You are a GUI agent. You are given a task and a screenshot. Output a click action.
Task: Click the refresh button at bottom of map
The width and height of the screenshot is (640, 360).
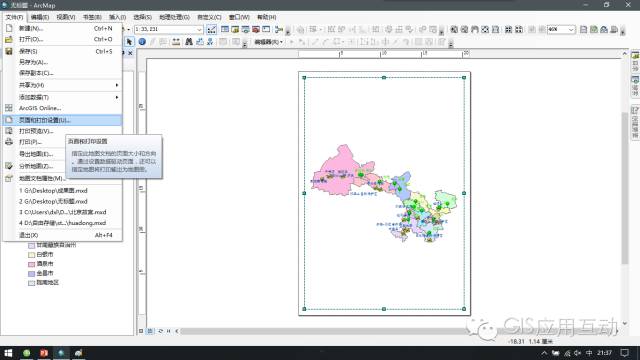click(160, 331)
